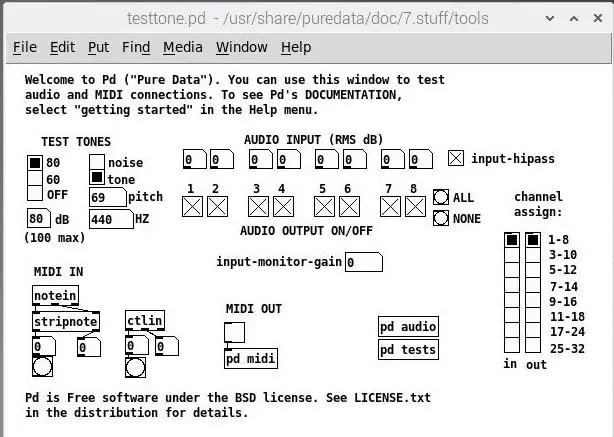Maximize window with the up chevron icon
This screenshot has width=614, height=437.
point(574,18)
